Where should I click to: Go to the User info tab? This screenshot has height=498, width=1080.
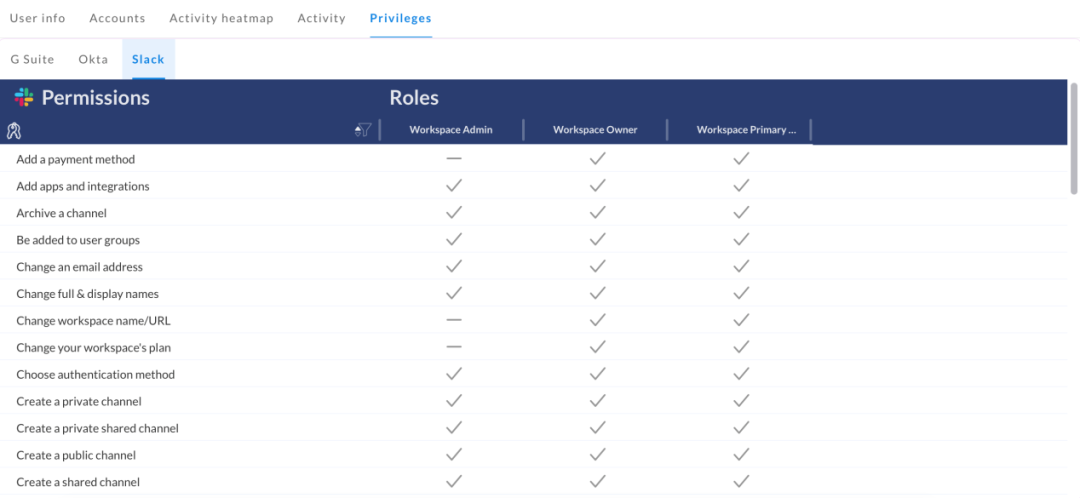38,18
